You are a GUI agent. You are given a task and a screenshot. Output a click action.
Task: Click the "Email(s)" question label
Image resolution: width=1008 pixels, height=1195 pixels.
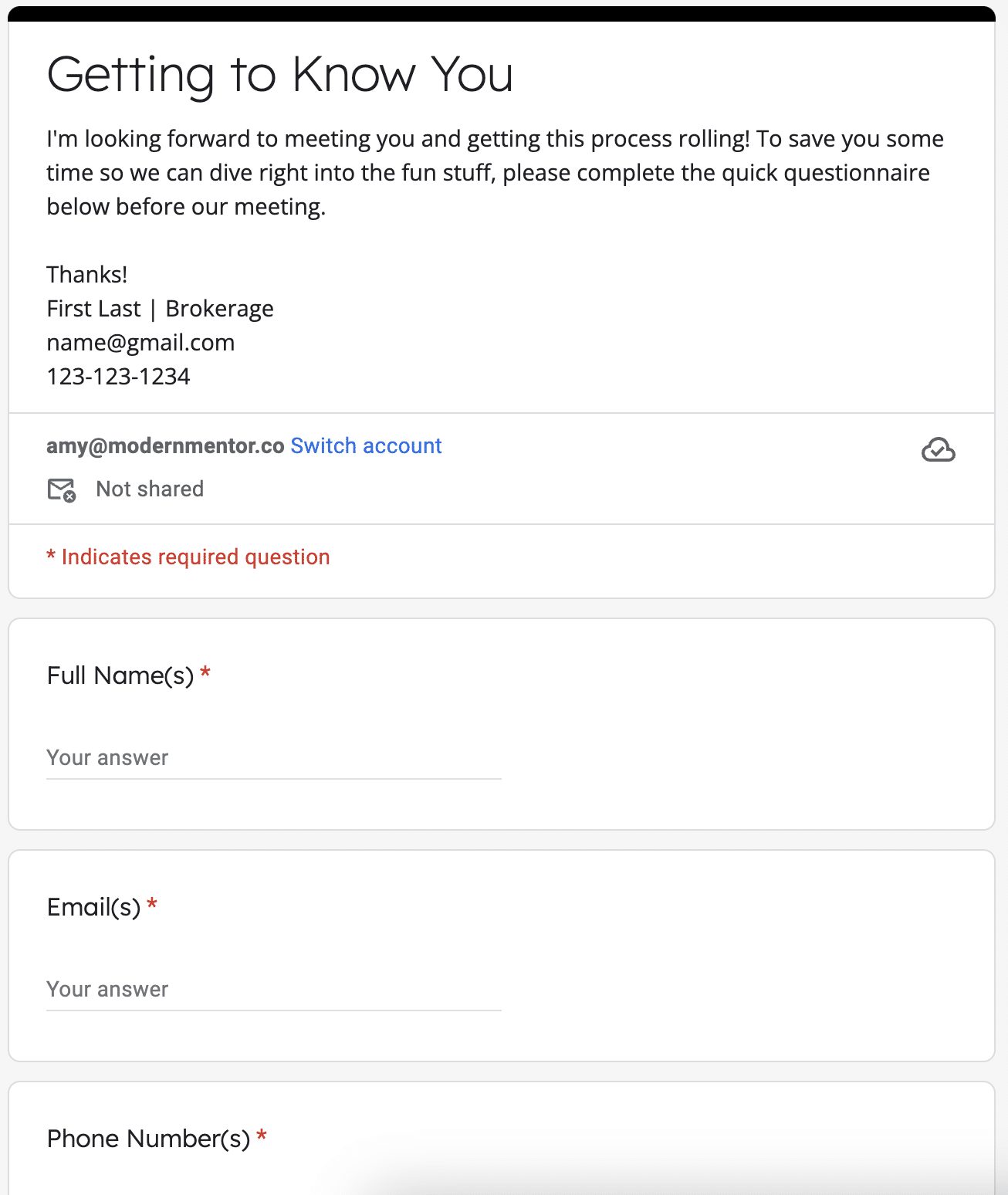tap(93, 907)
